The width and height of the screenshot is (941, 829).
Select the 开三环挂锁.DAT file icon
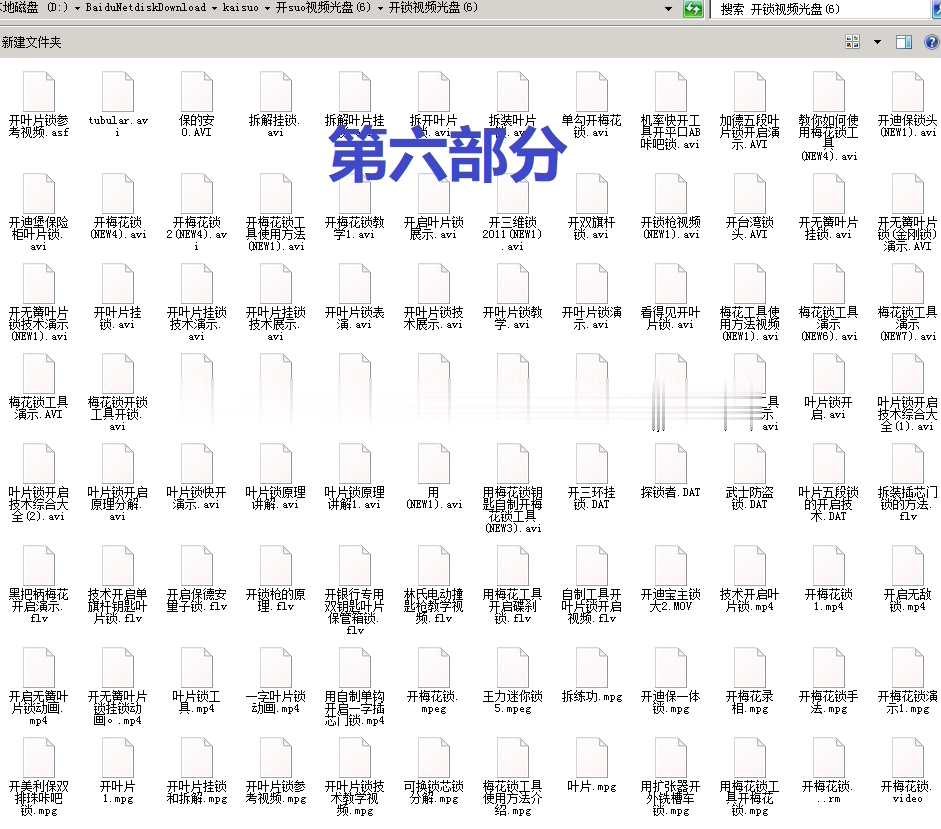pos(592,463)
